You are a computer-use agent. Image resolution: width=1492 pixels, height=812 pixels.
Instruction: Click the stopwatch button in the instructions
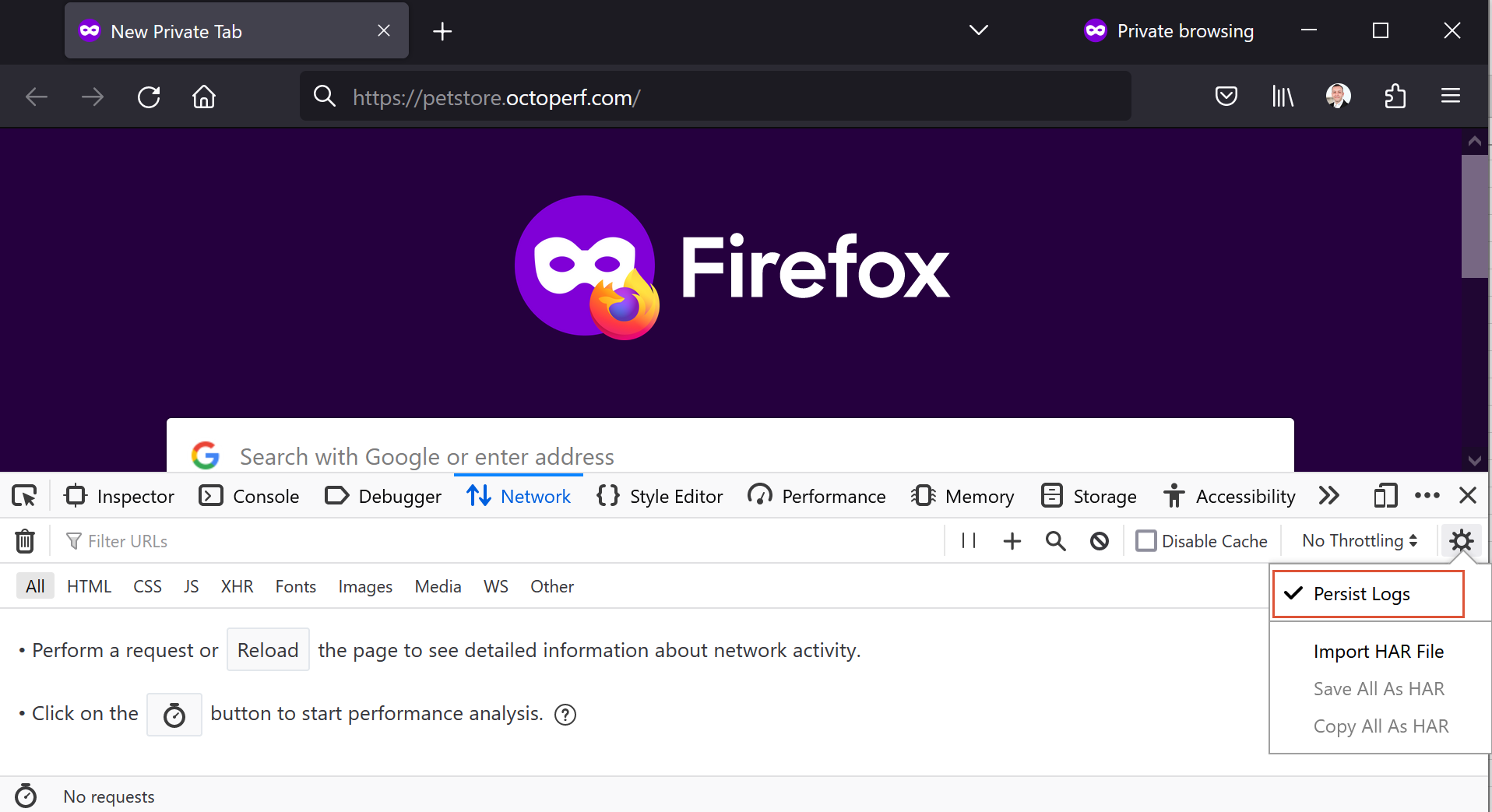coord(174,715)
